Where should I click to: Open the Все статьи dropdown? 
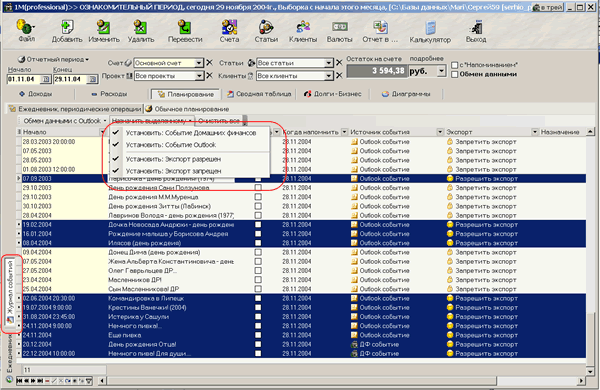(x=328, y=63)
